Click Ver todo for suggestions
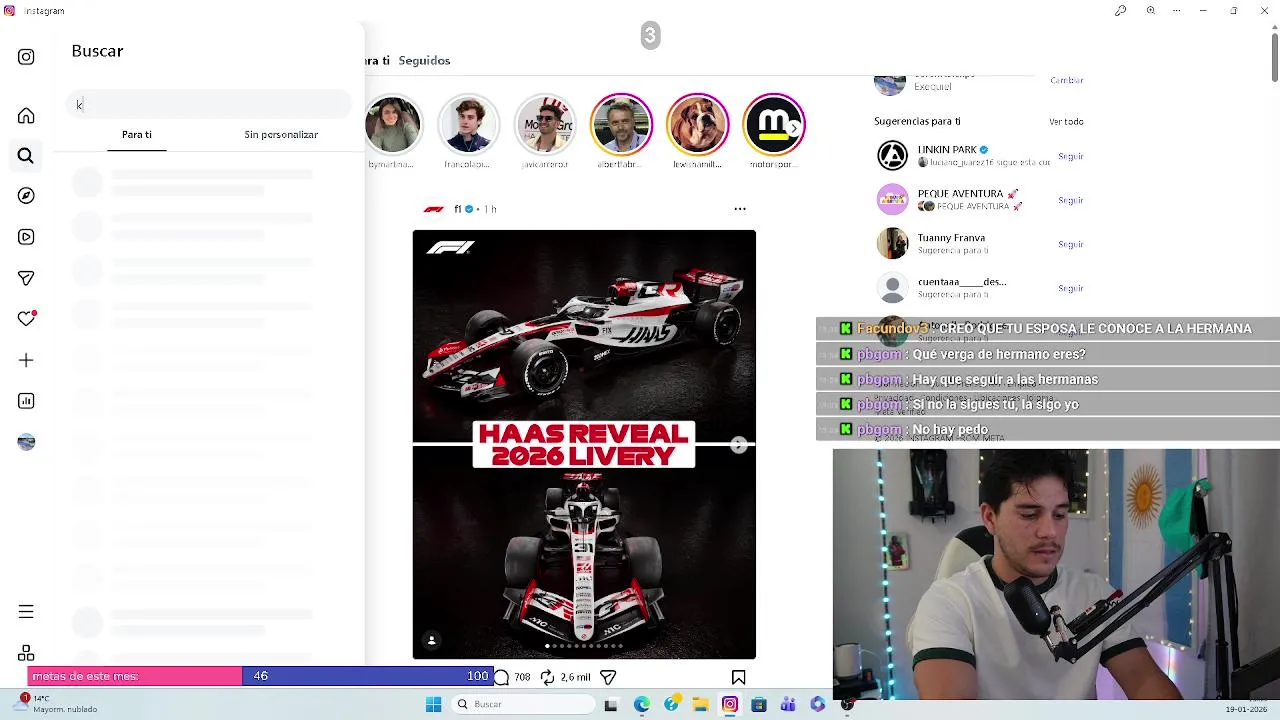 (x=1066, y=121)
